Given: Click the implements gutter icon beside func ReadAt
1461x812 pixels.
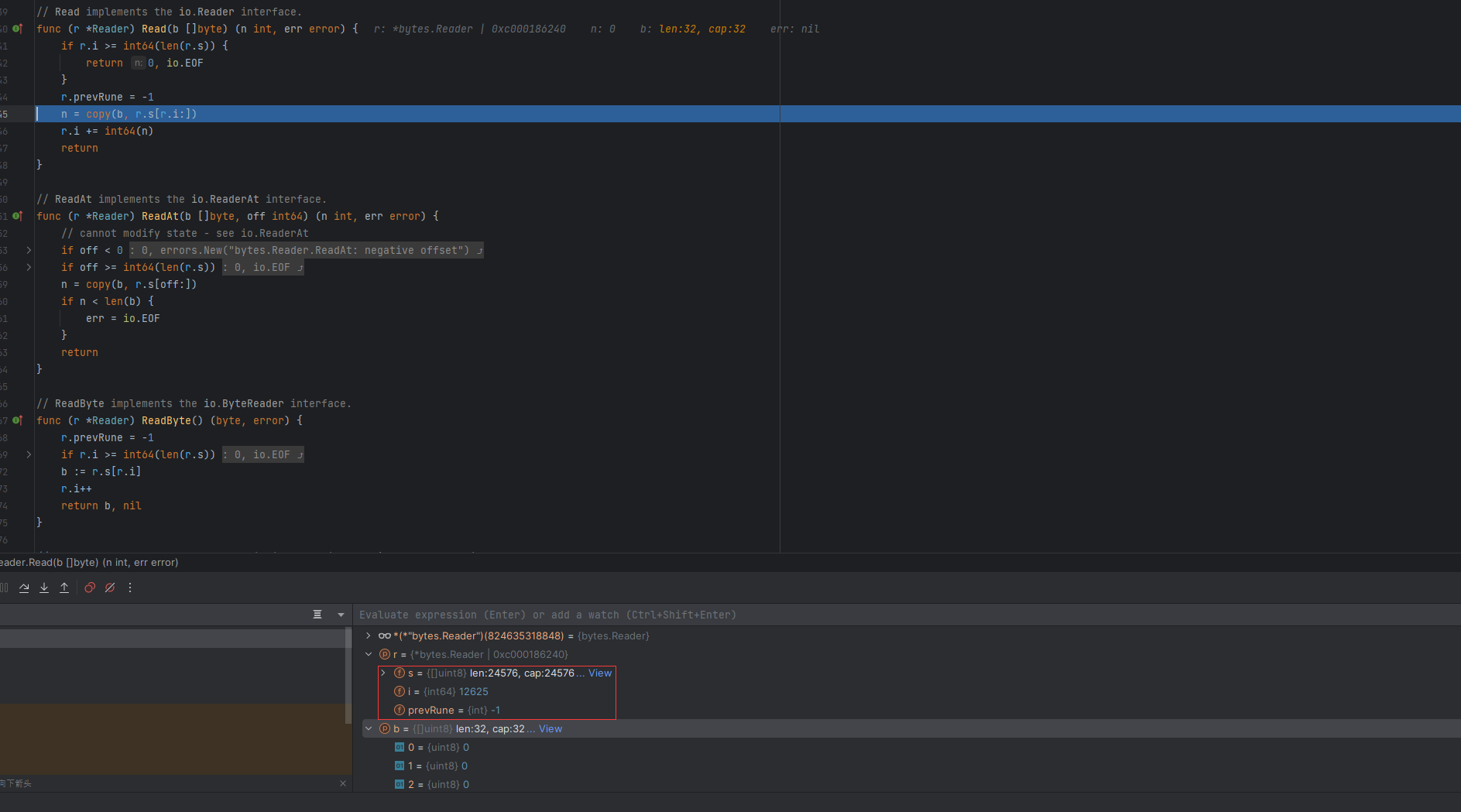Looking at the screenshot, I should tap(18, 216).
